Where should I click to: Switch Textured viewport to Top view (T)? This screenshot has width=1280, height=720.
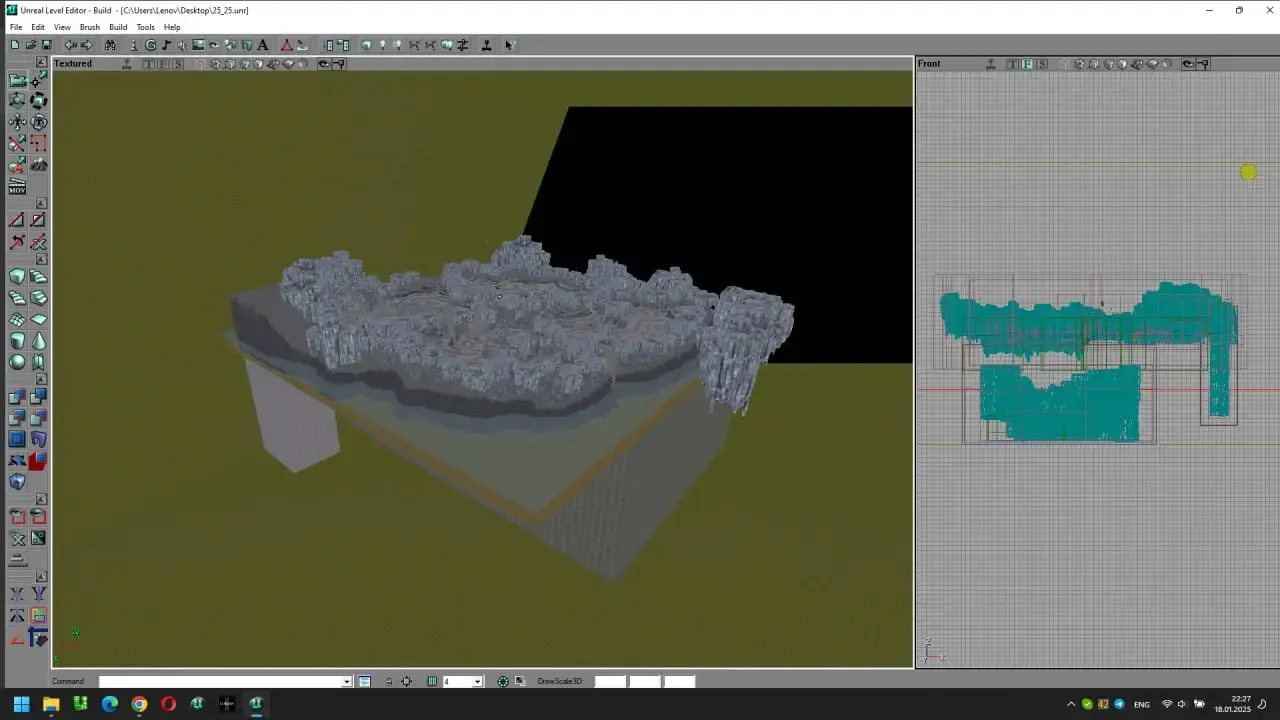[x=149, y=64]
